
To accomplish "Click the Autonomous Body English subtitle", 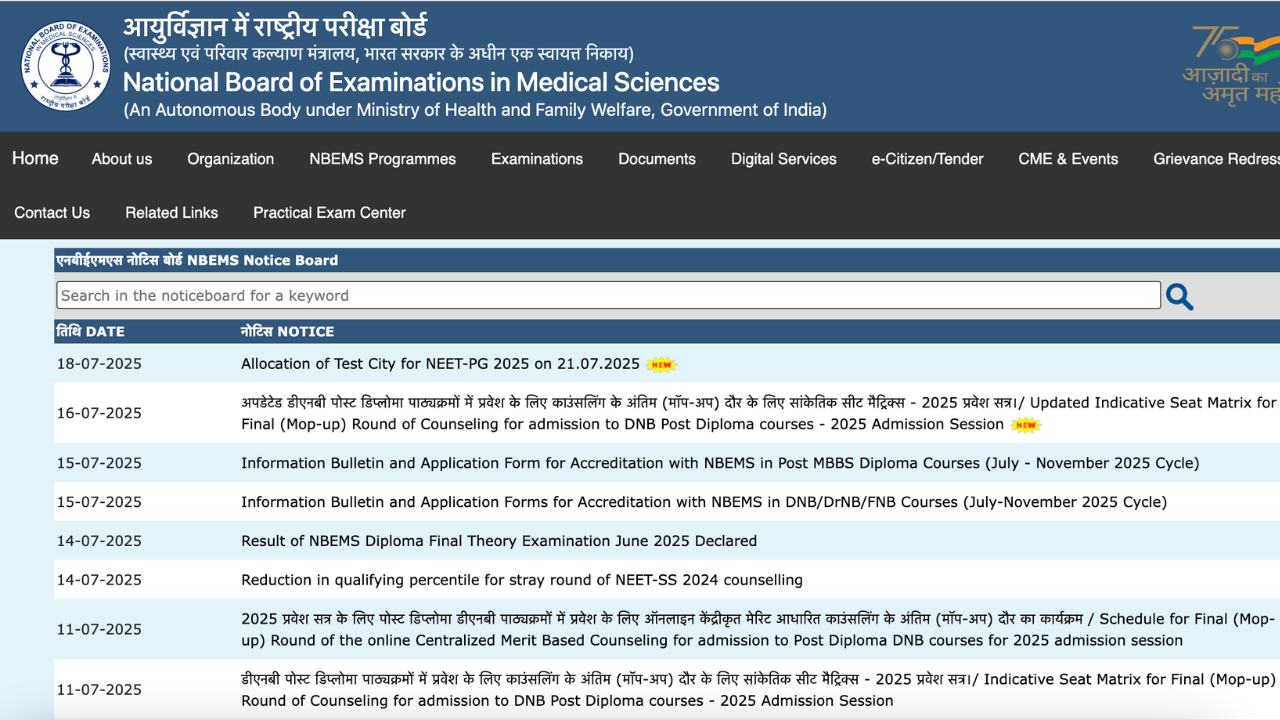I will coord(475,110).
